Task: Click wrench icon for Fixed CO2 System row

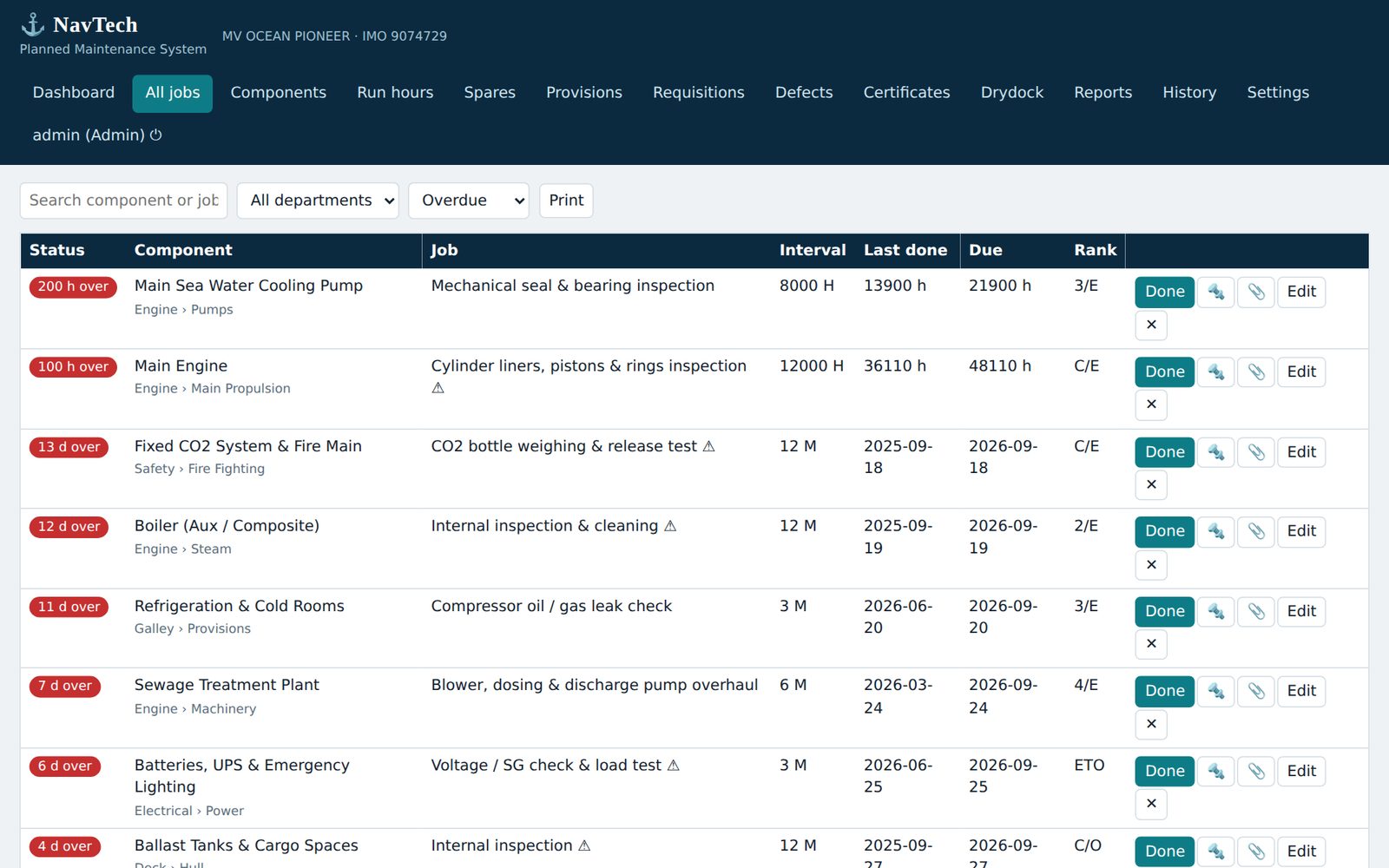Action: click(x=1215, y=452)
